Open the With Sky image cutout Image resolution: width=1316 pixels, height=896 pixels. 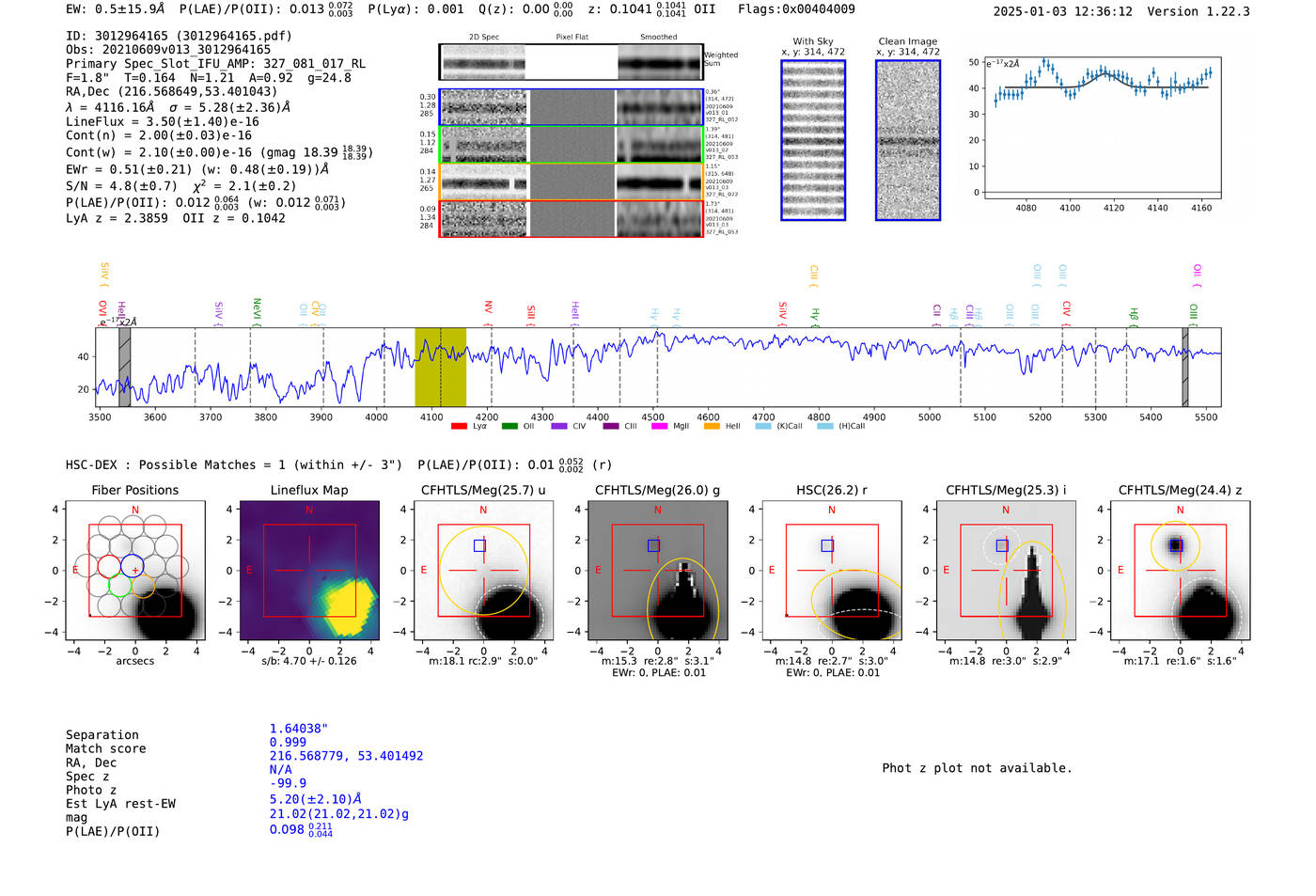(x=813, y=140)
